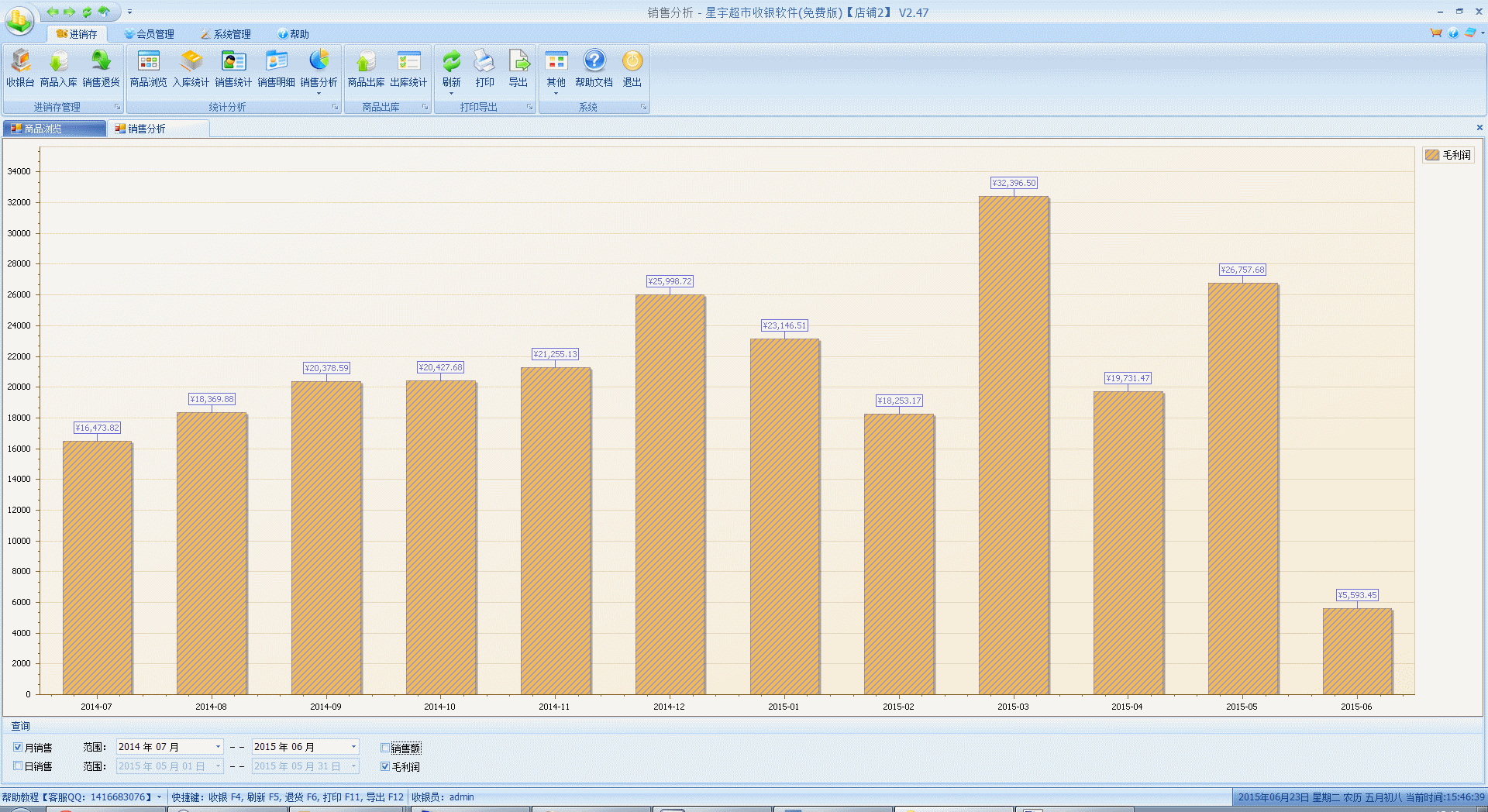The height and width of the screenshot is (812, 1488).
Task: Open the 2014 年 07 月 start month dropdown
Action: click(x=218, y=747)
